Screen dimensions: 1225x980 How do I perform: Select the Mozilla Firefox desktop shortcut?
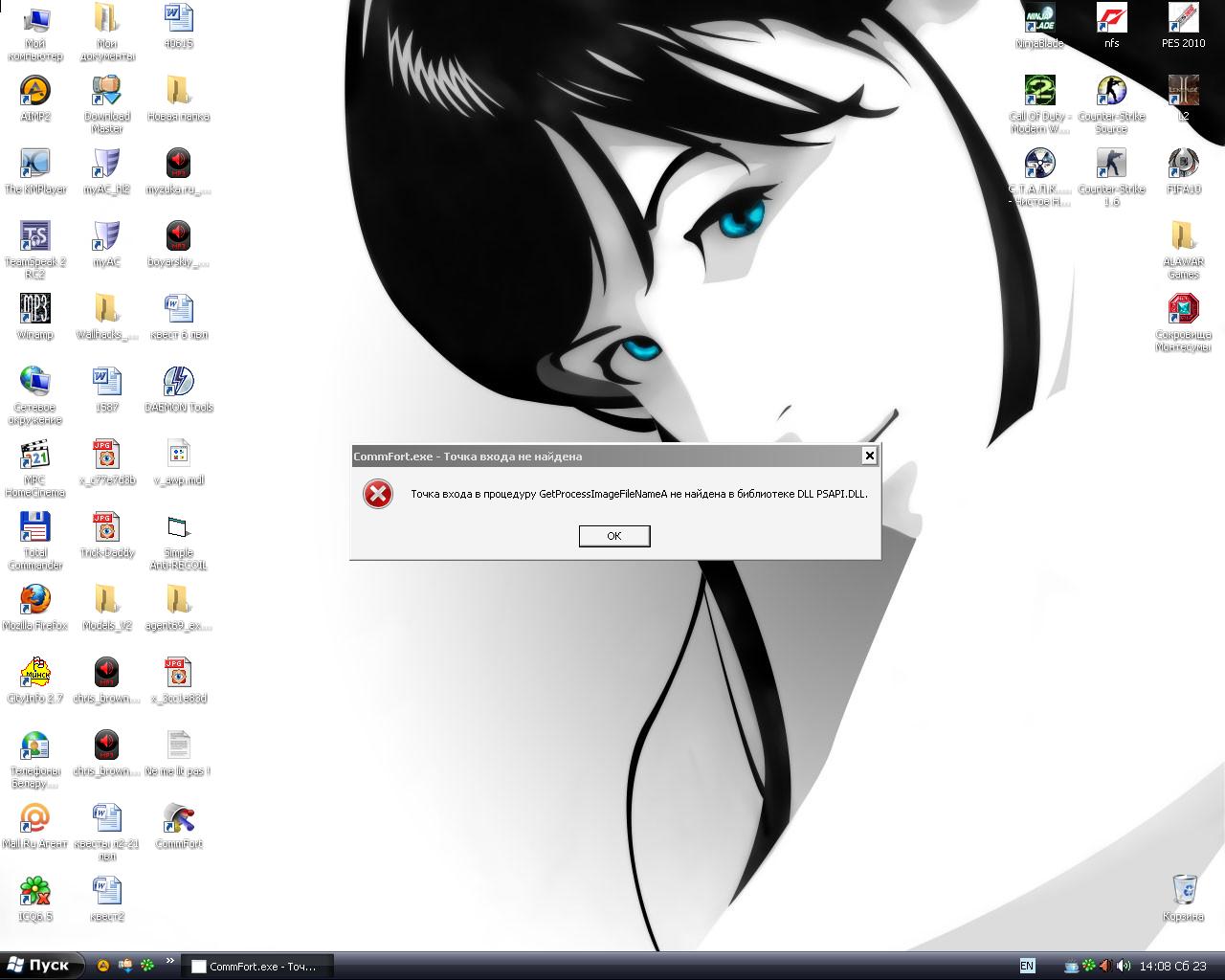[35, 601]
